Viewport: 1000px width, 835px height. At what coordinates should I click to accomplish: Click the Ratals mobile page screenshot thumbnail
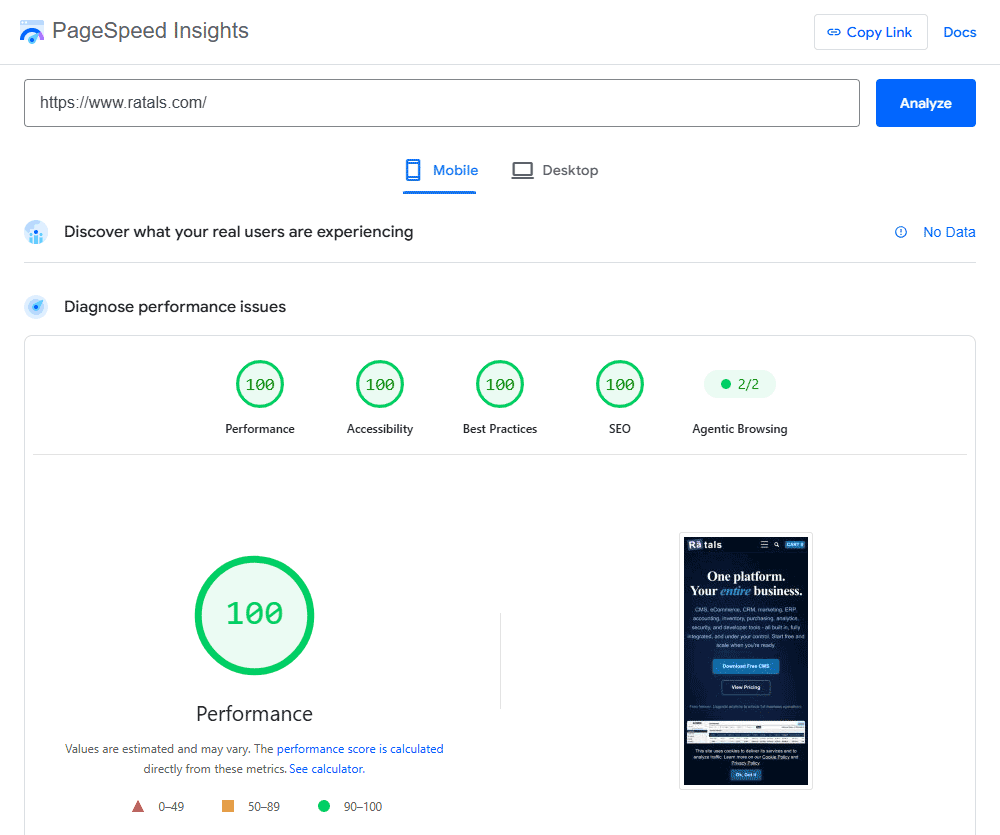tap(746, 661)
